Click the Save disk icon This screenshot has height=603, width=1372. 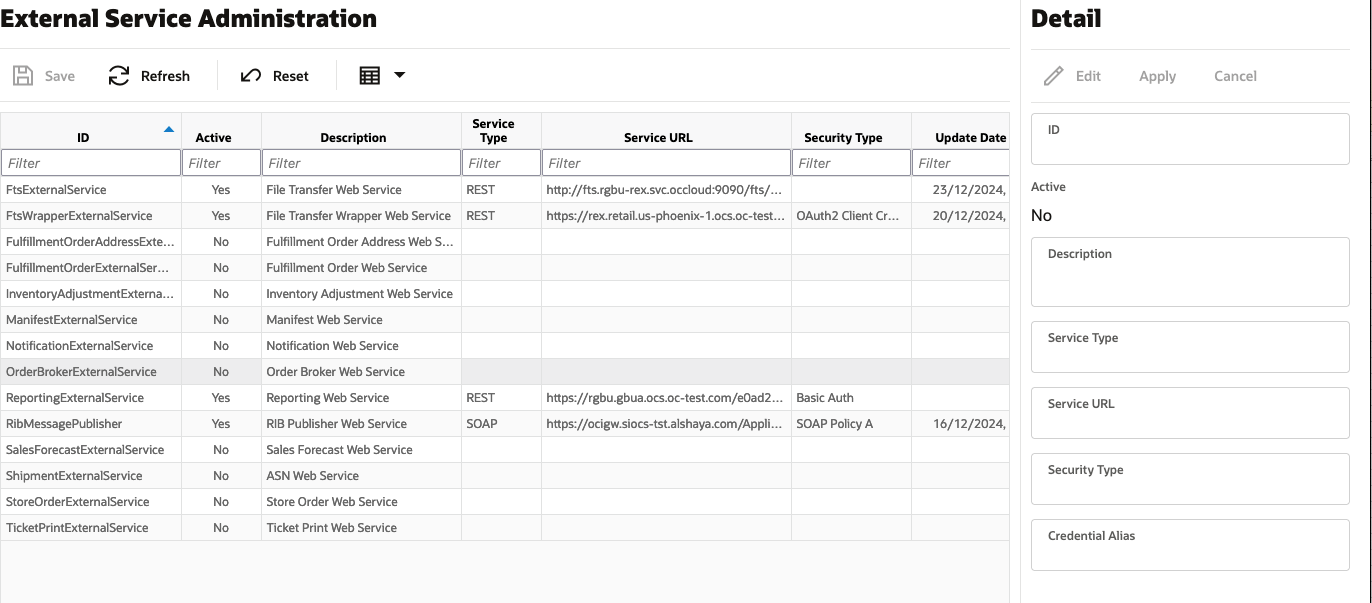(22, 76)
